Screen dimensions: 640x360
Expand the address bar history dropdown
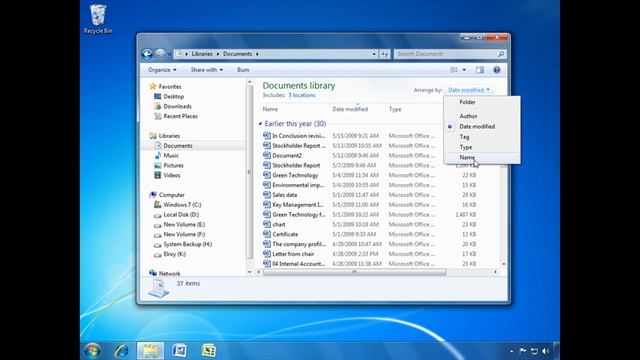[x=373, y=54]
